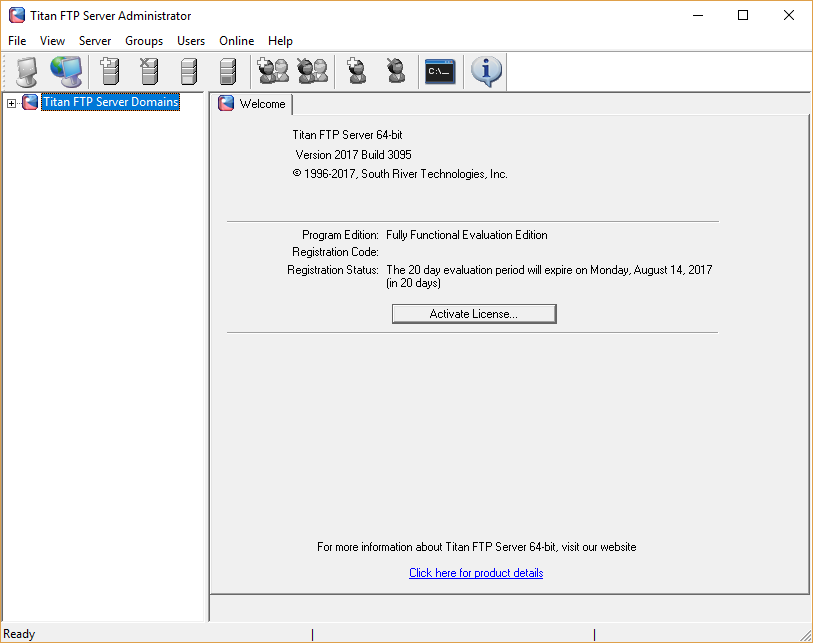Click the Welcome tab icon
The width and height of the screenshot is (813, 643).
pyautogui.click(x=226, y=103)
